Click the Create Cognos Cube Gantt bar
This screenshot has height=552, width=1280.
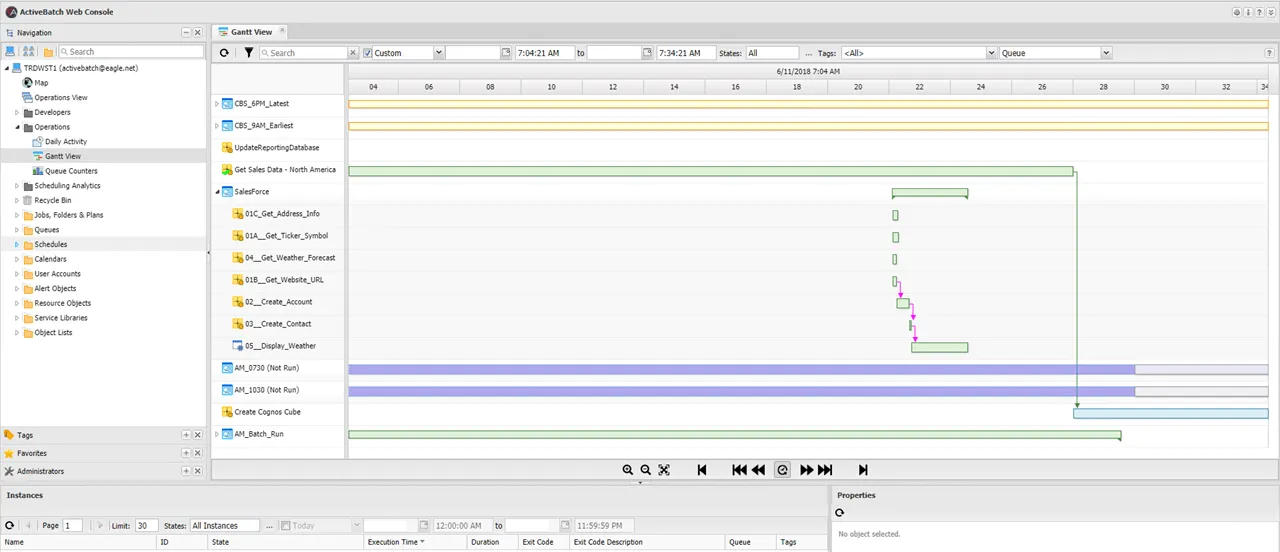(x=1170, y=413)
